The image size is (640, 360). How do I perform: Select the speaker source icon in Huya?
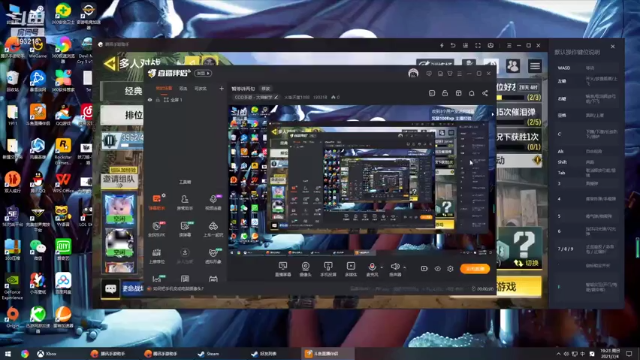[395, 267]
